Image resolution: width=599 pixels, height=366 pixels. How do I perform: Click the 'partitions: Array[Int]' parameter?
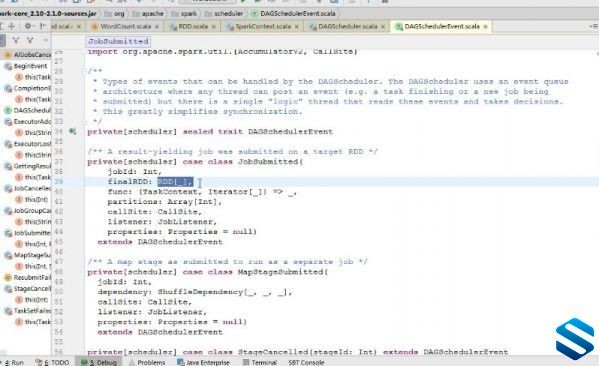[162, 202]
